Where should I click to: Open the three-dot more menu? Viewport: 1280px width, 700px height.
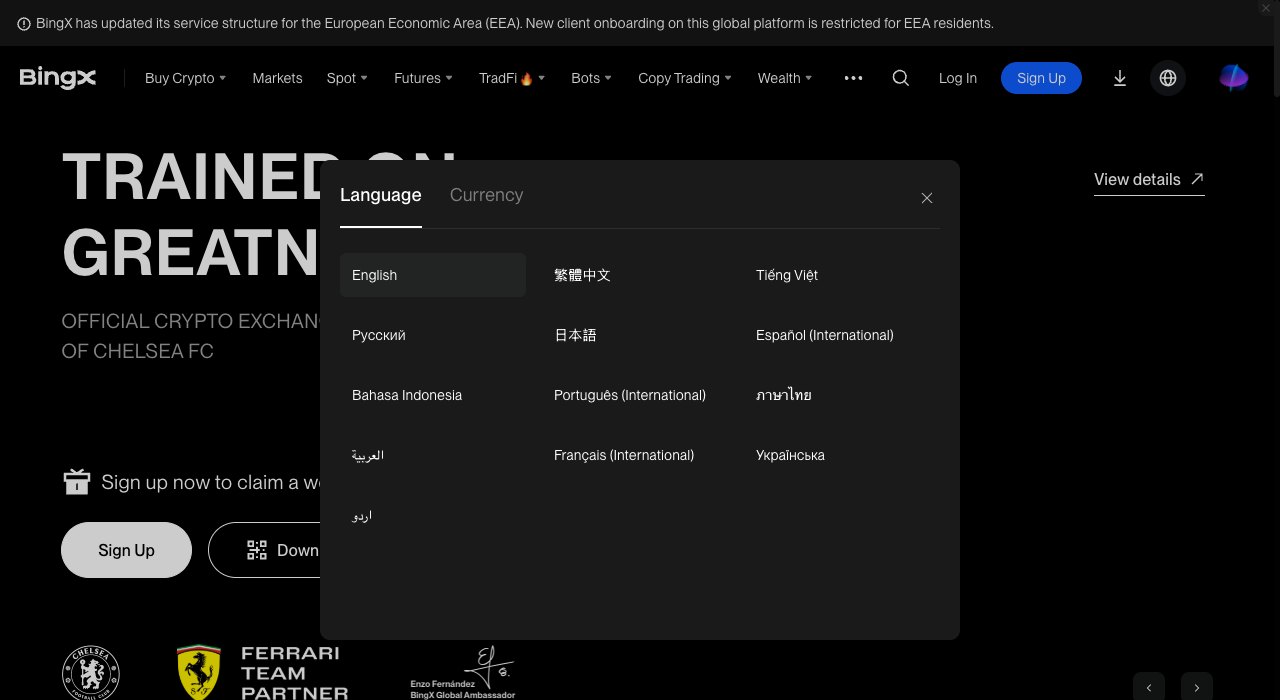point(853,78)
